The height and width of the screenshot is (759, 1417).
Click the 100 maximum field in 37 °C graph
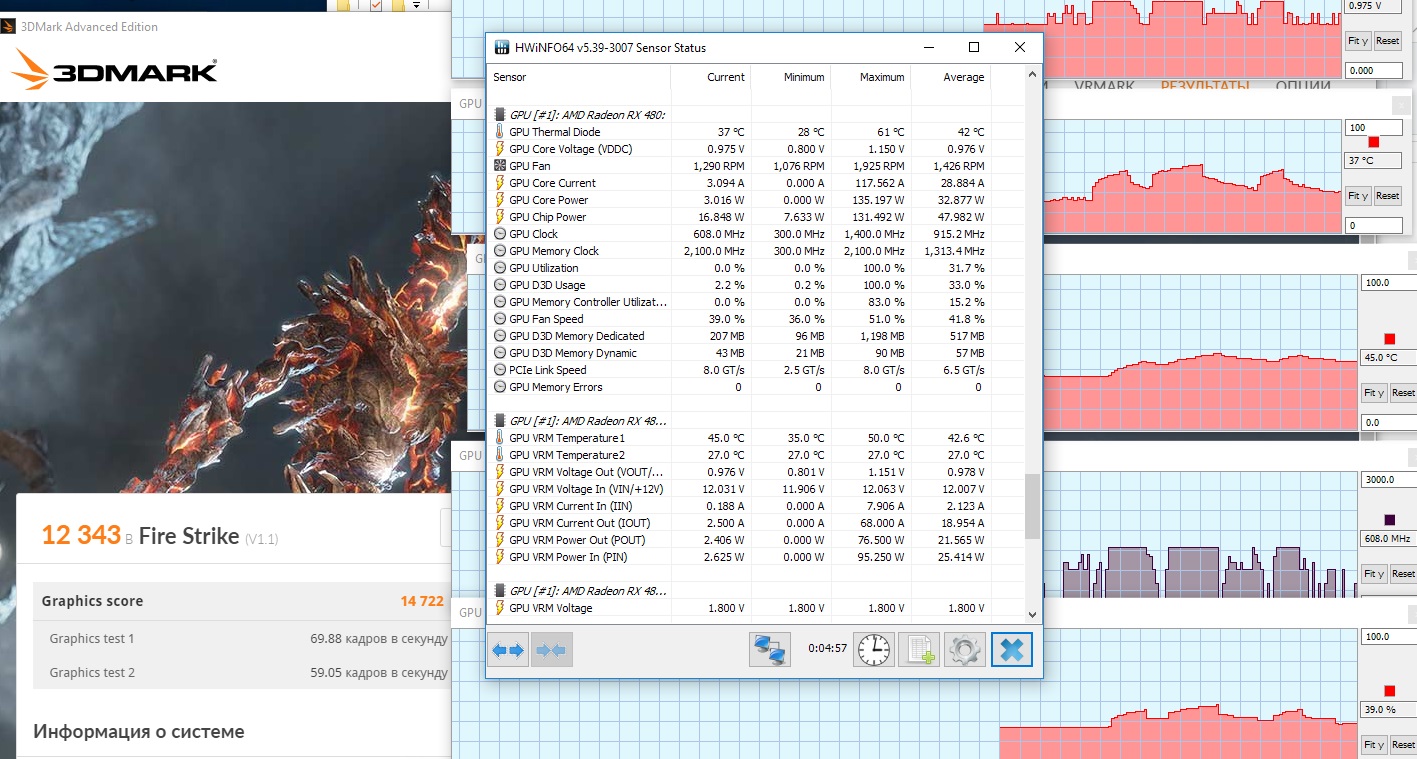tap(1373, 128)
